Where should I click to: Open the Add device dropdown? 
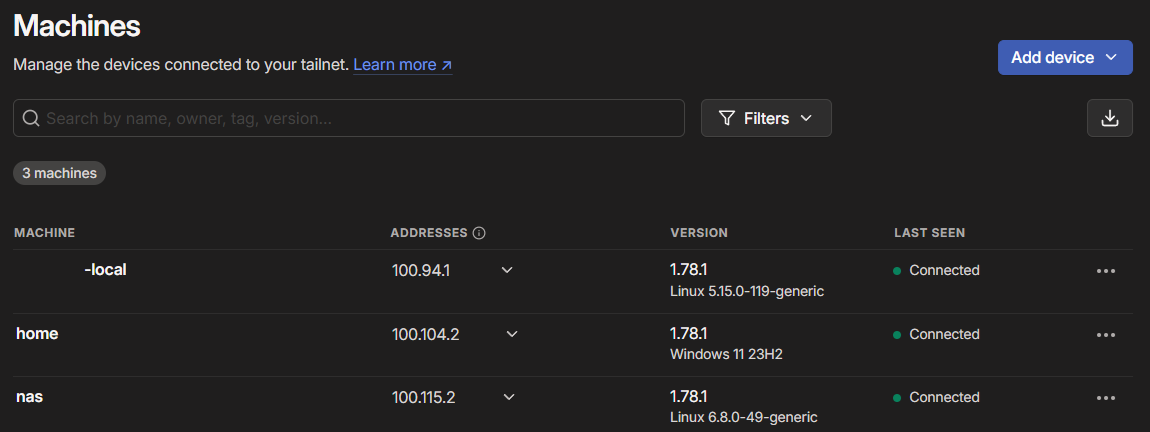point(1064,58)
